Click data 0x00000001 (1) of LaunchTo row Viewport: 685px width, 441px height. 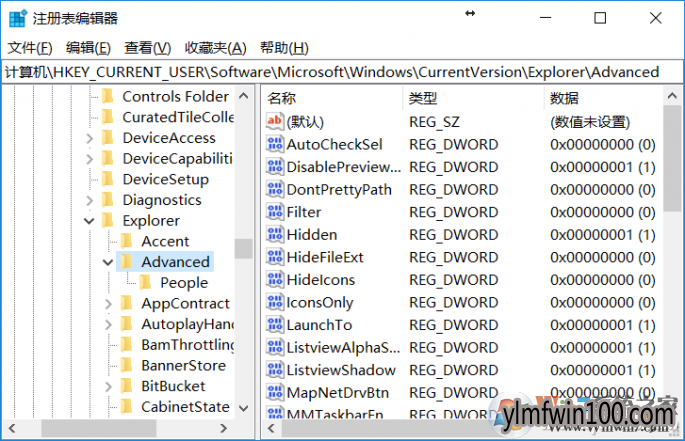pos(603,325)
